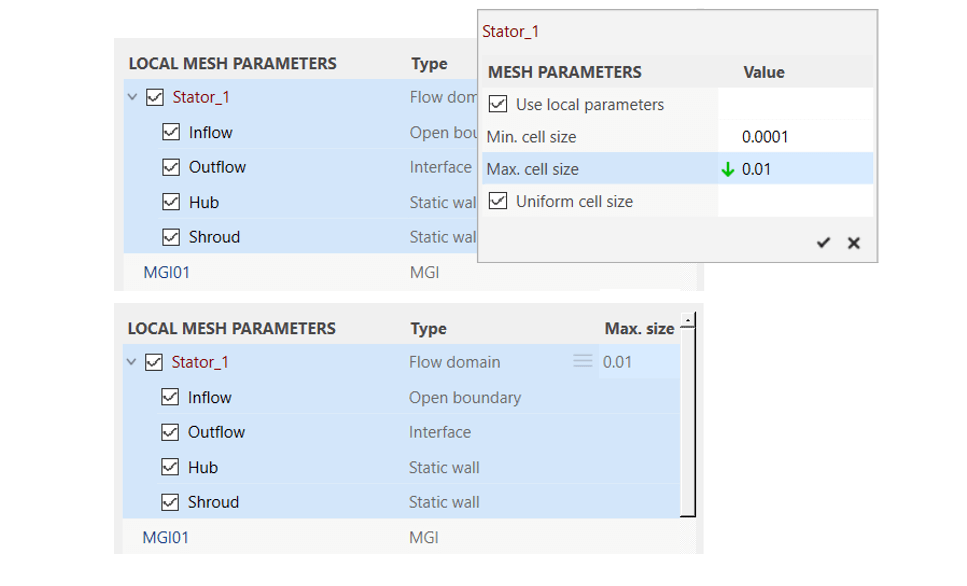This screenshot has height=586, width=967.
Task: Click the Stator_1 title in the popup
Action: coord(511,31)
